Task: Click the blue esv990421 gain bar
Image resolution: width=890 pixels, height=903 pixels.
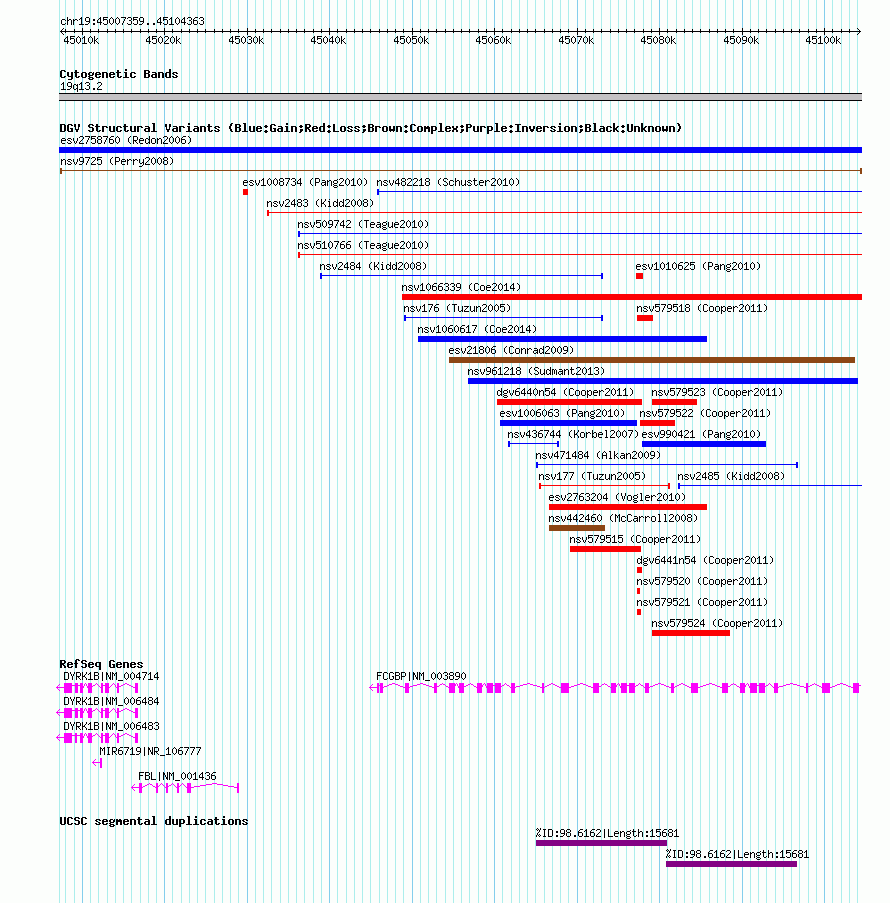Action: 704,444
